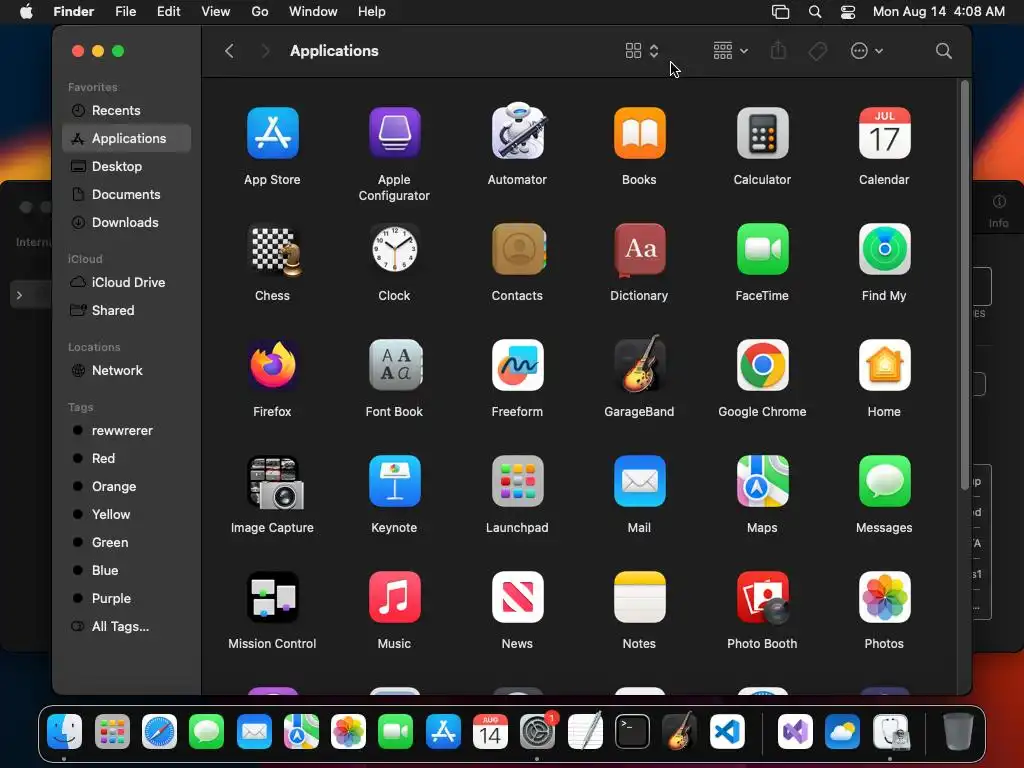This screenshot has width=1024, height=768.
Task: Open iCloud Drive in the sidebar
Action: click(x=127, y=282)
